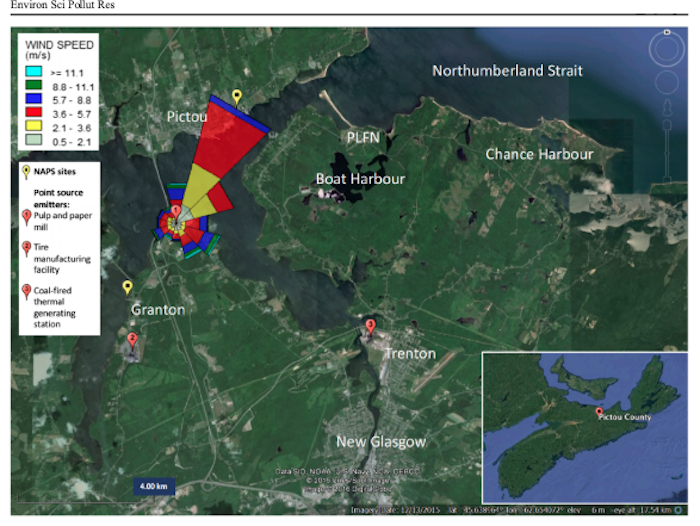This screenshot has width=700, height=526.
Task: Click the yellow 2.1 - 3.6 legend swatch
Action: [32, 128]
